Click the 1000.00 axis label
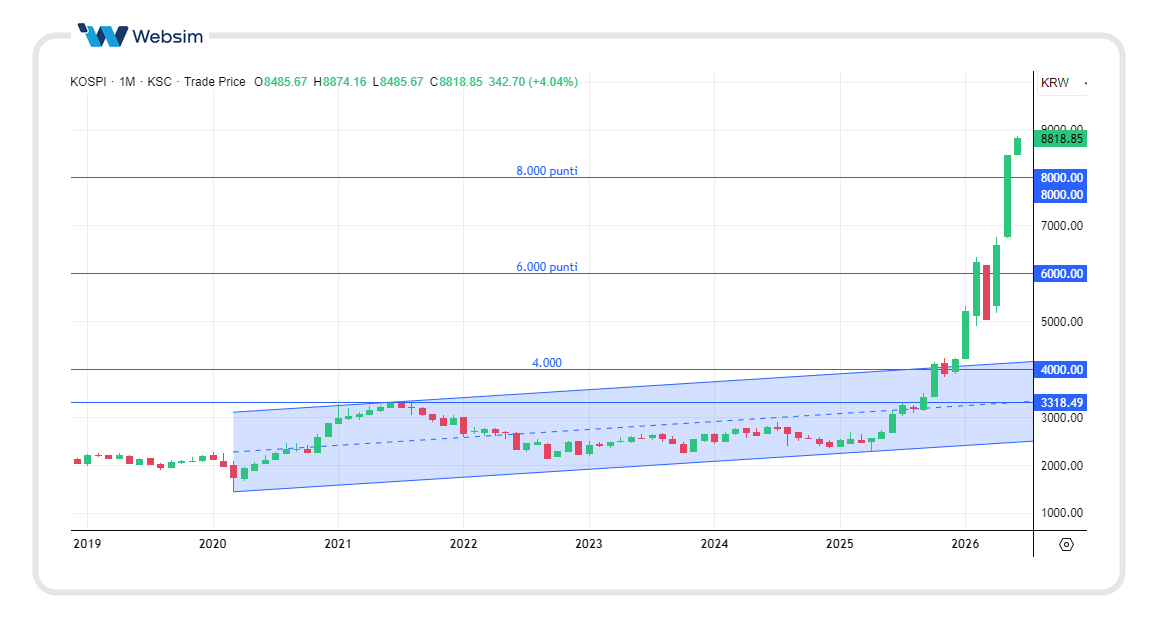Viewport: 1158px width, 628px height. coord(1062,513)
